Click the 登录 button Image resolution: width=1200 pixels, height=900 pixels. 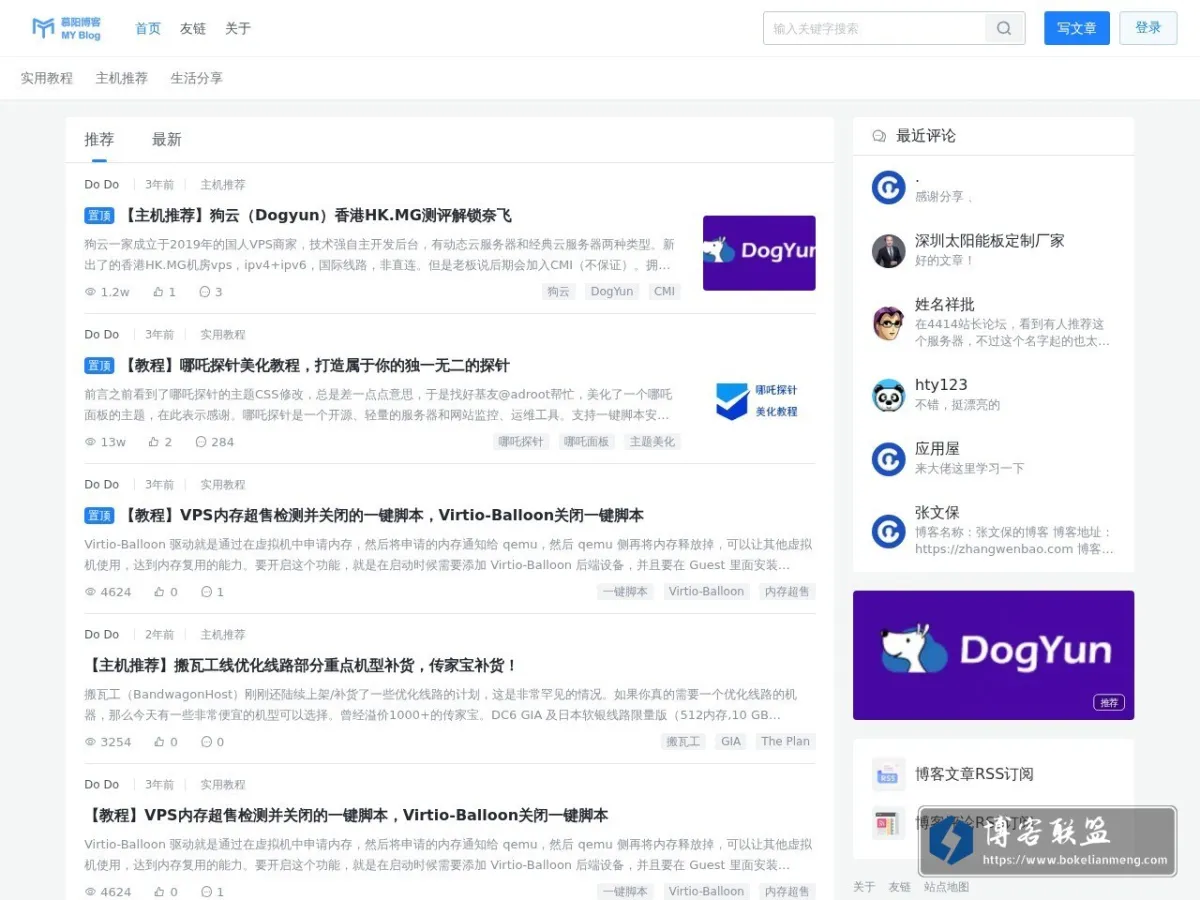(x=1148, y=28)
